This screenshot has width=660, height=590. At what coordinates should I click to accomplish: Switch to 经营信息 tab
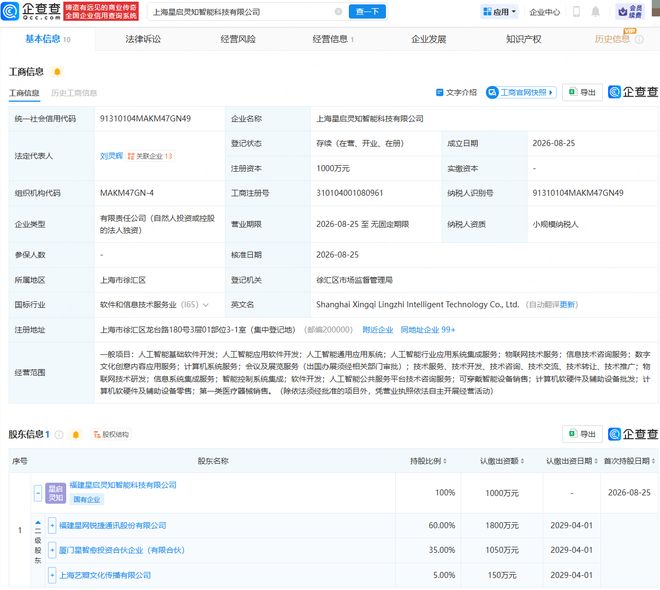coord(333,39)
